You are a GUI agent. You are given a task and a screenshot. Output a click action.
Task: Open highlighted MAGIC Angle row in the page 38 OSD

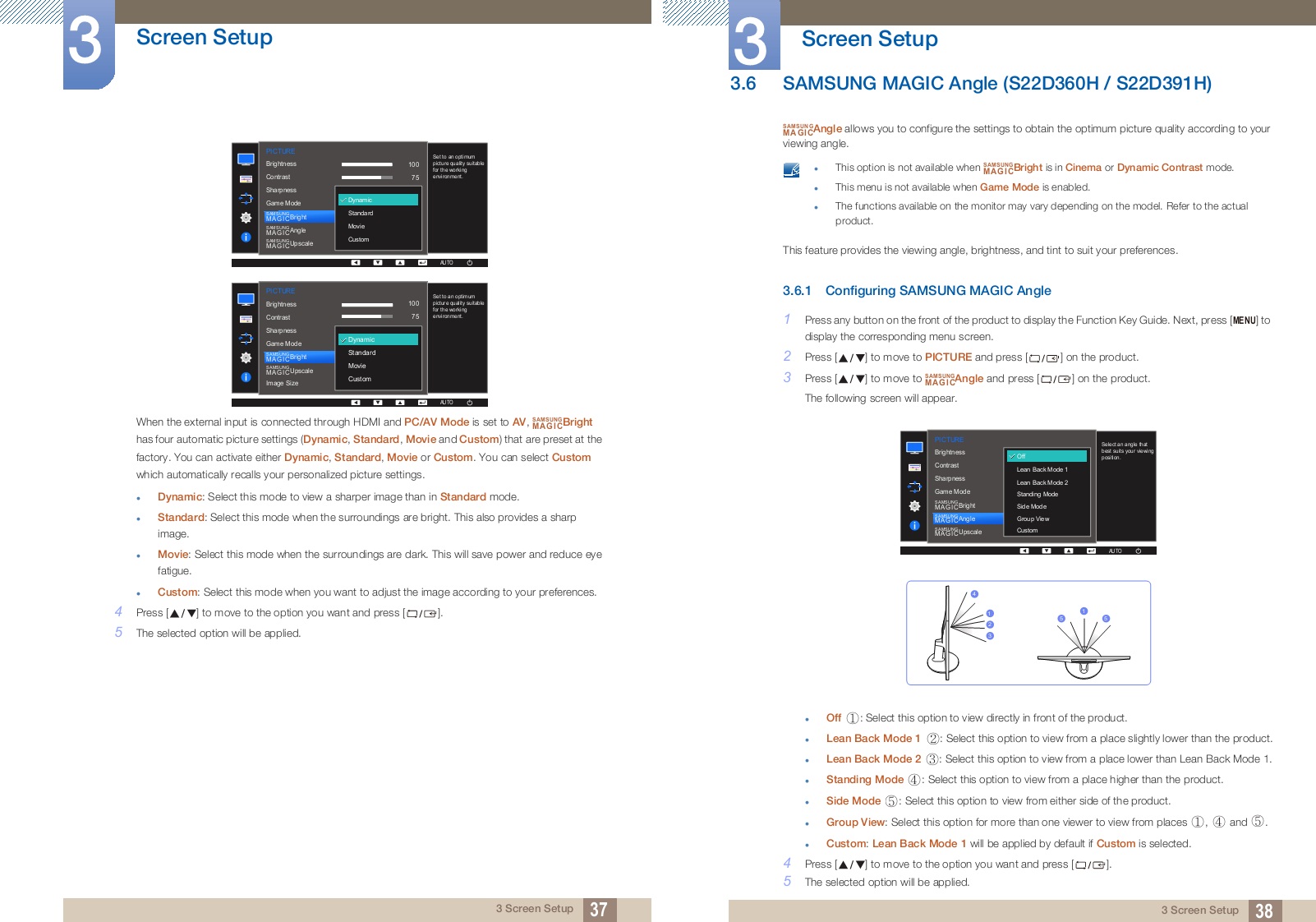pyautogui.click(x=968, y=519)
